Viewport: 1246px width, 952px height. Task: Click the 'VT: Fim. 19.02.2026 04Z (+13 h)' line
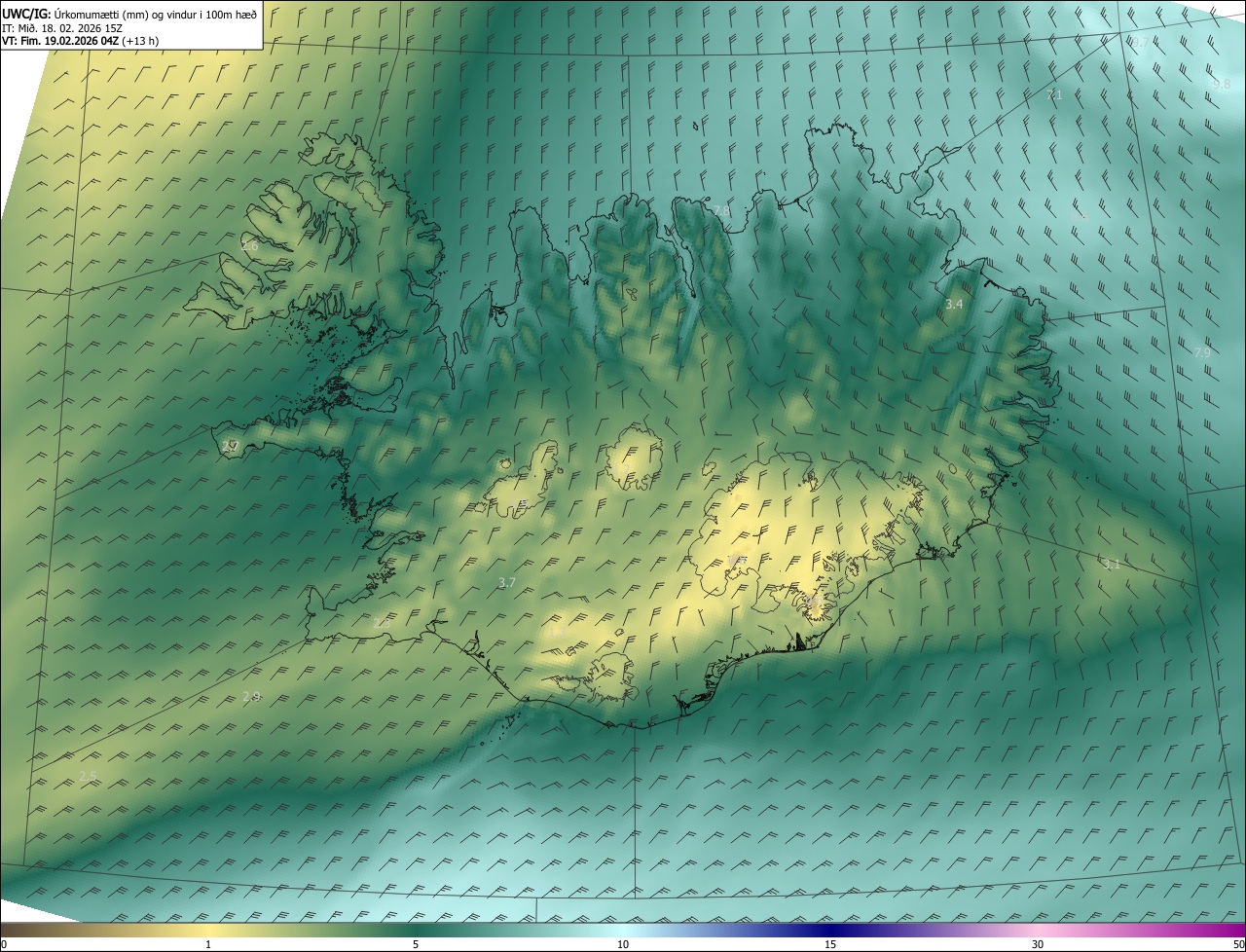point(81,41)
